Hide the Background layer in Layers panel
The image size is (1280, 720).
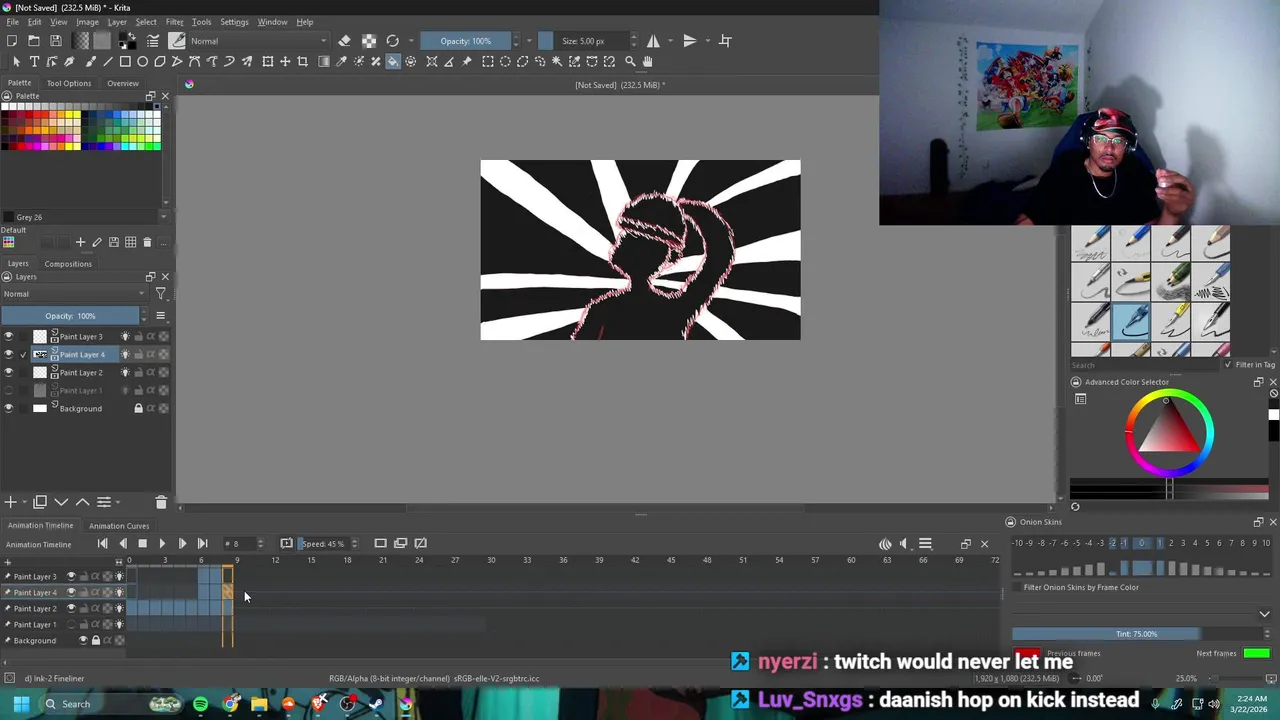point(9,409)
